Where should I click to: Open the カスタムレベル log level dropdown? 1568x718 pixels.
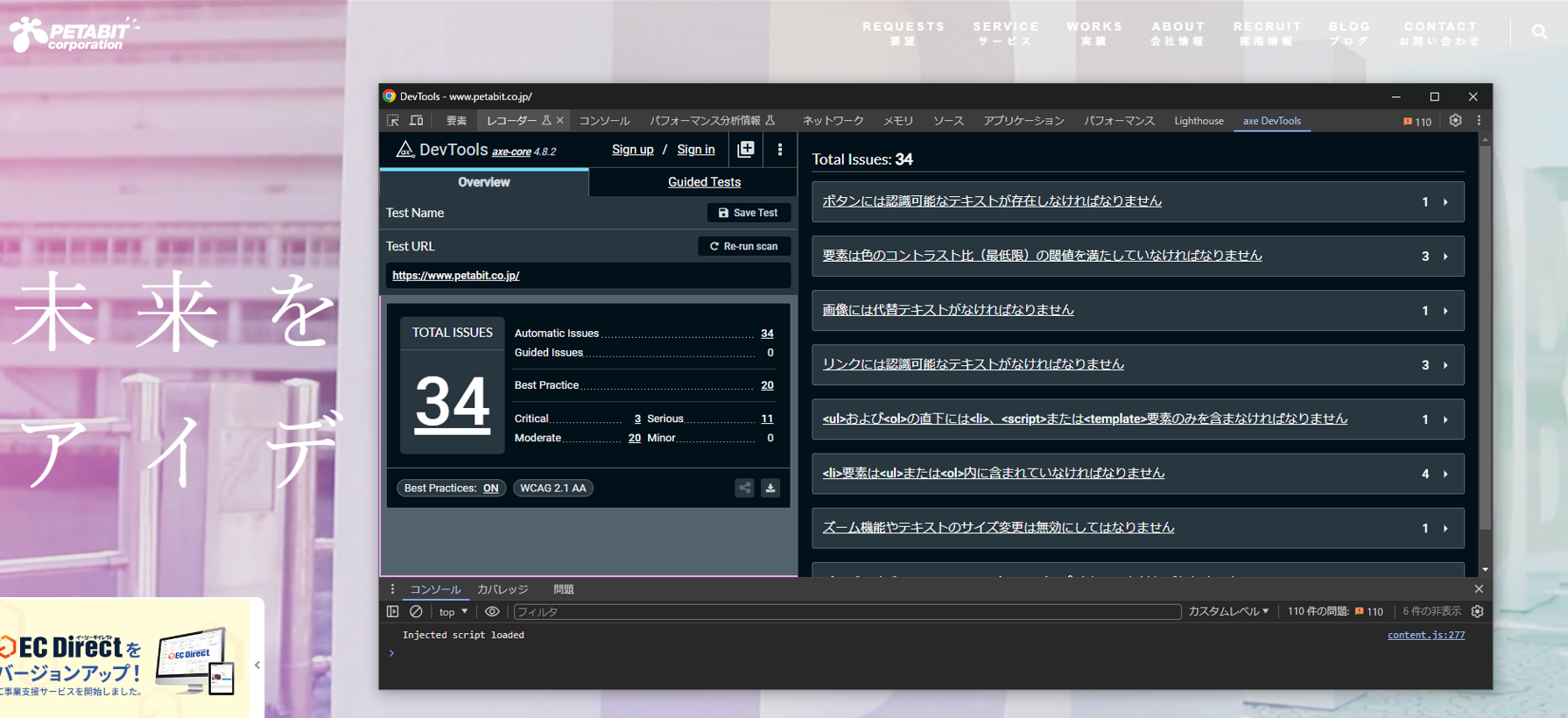[x=1228, y=612]
